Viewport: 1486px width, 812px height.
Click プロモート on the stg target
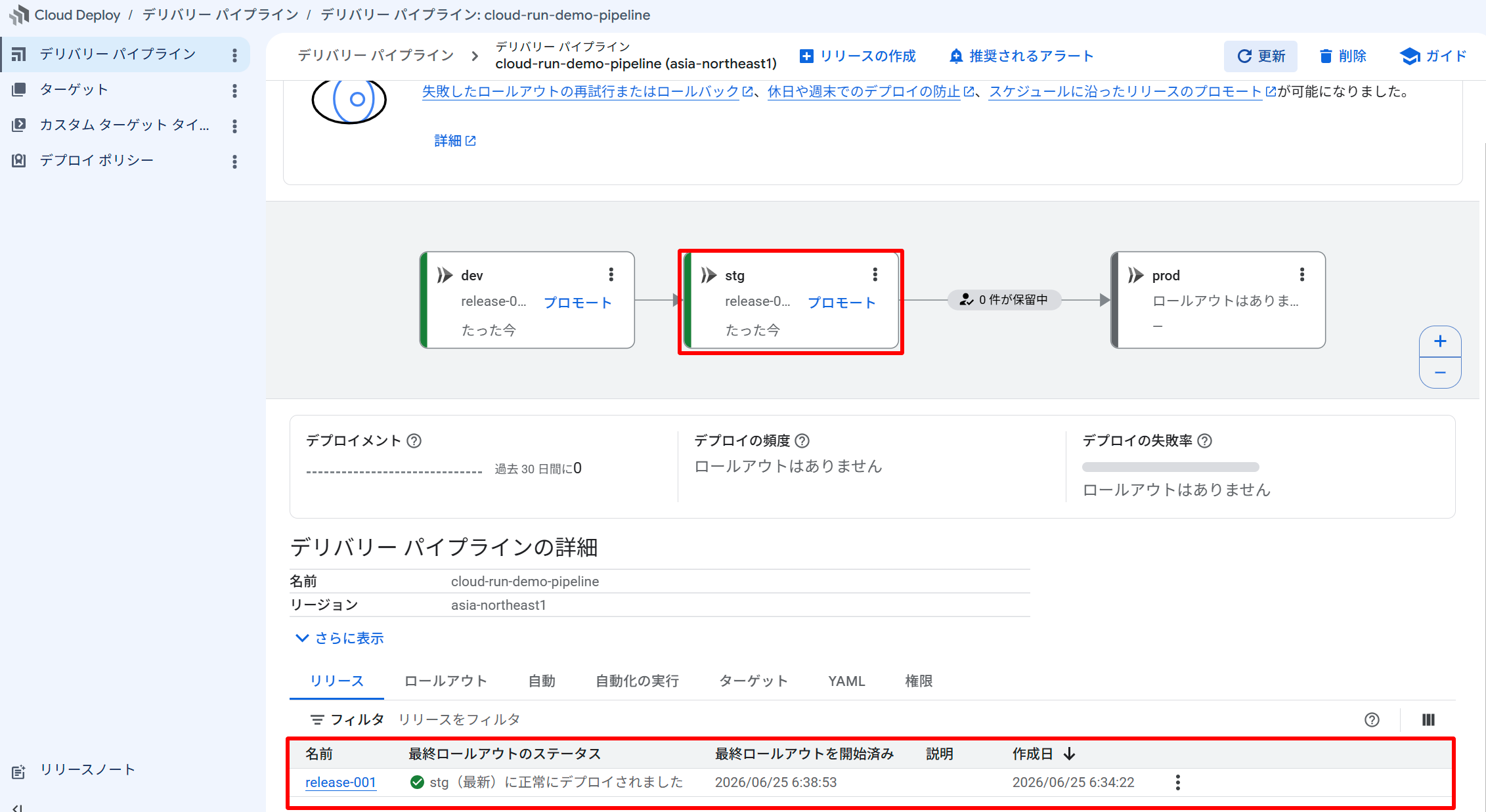(x=842, y=303)
